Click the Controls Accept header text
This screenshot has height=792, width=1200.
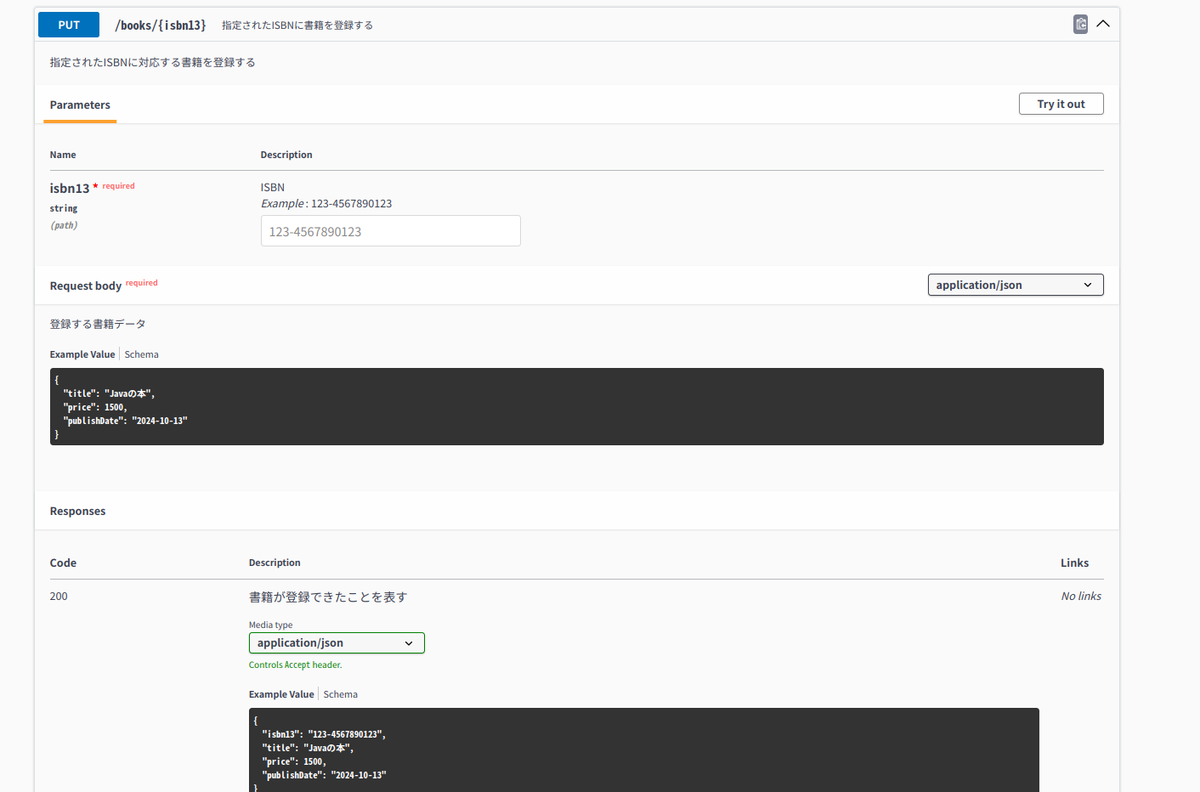294,664
